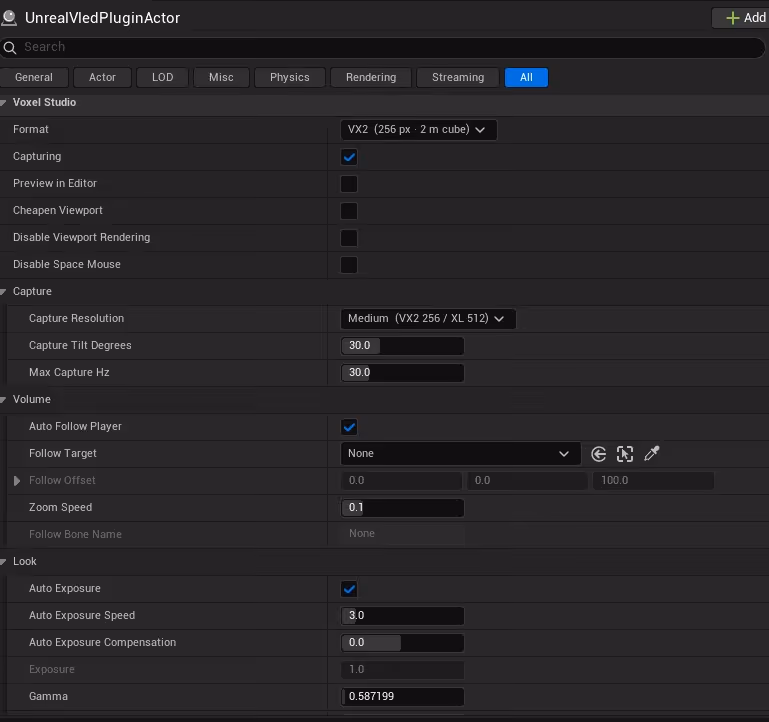Open the Format dropdown VX2
The image size is (769, 722).
[418, 130]
